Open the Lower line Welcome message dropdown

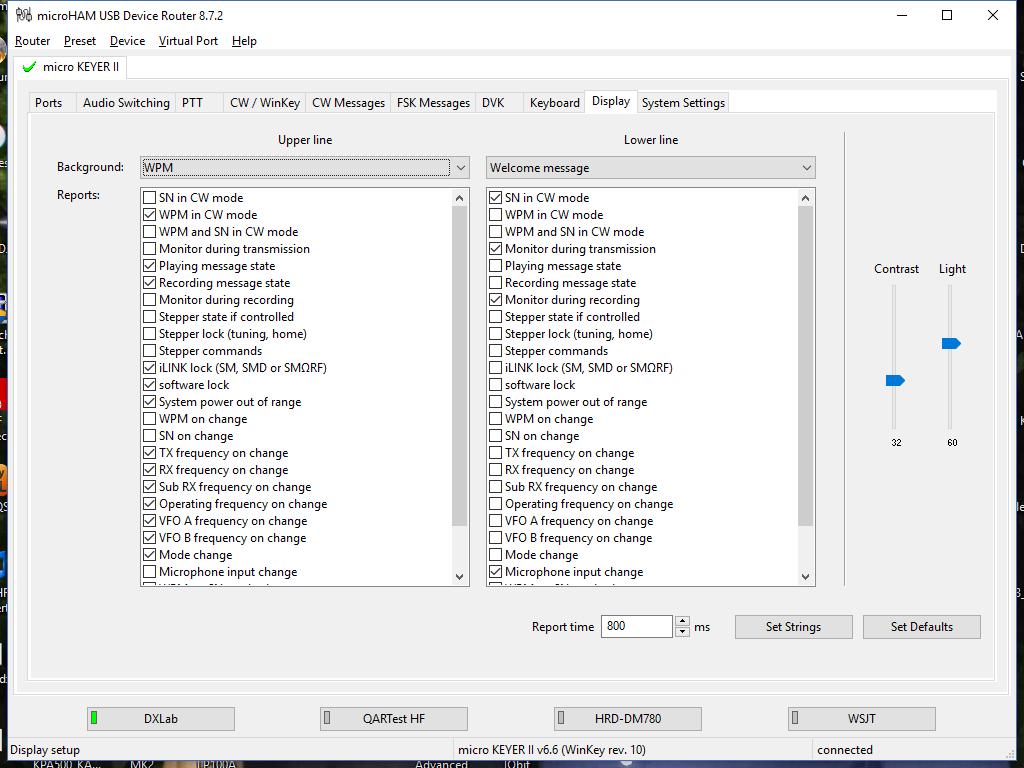pos(806,167)
